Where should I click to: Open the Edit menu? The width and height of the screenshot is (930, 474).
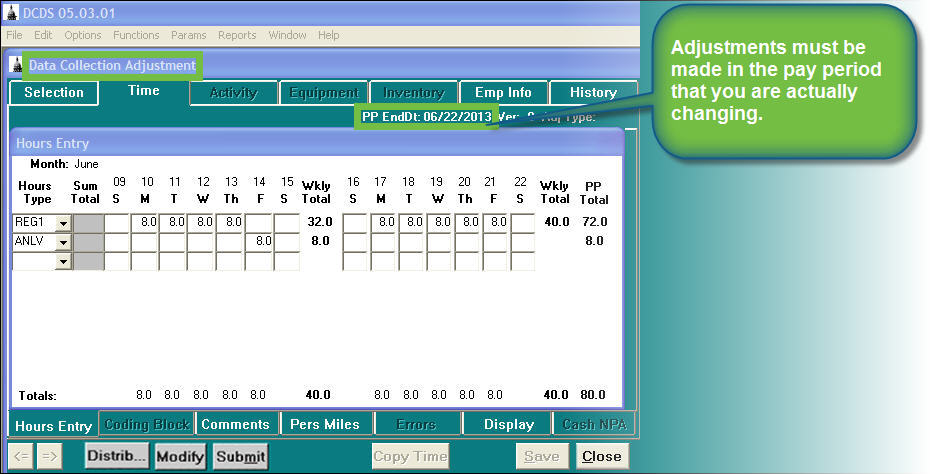coord(43,35)
